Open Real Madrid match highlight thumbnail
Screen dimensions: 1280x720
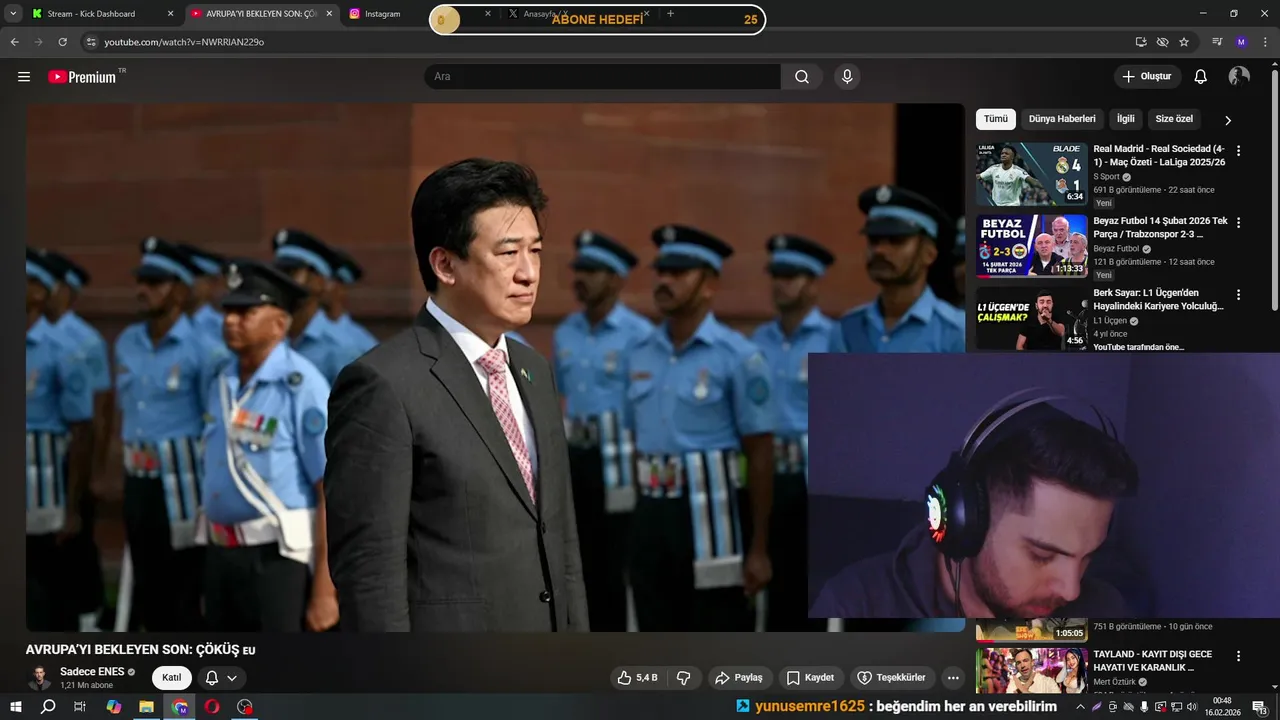[1032, 174]
